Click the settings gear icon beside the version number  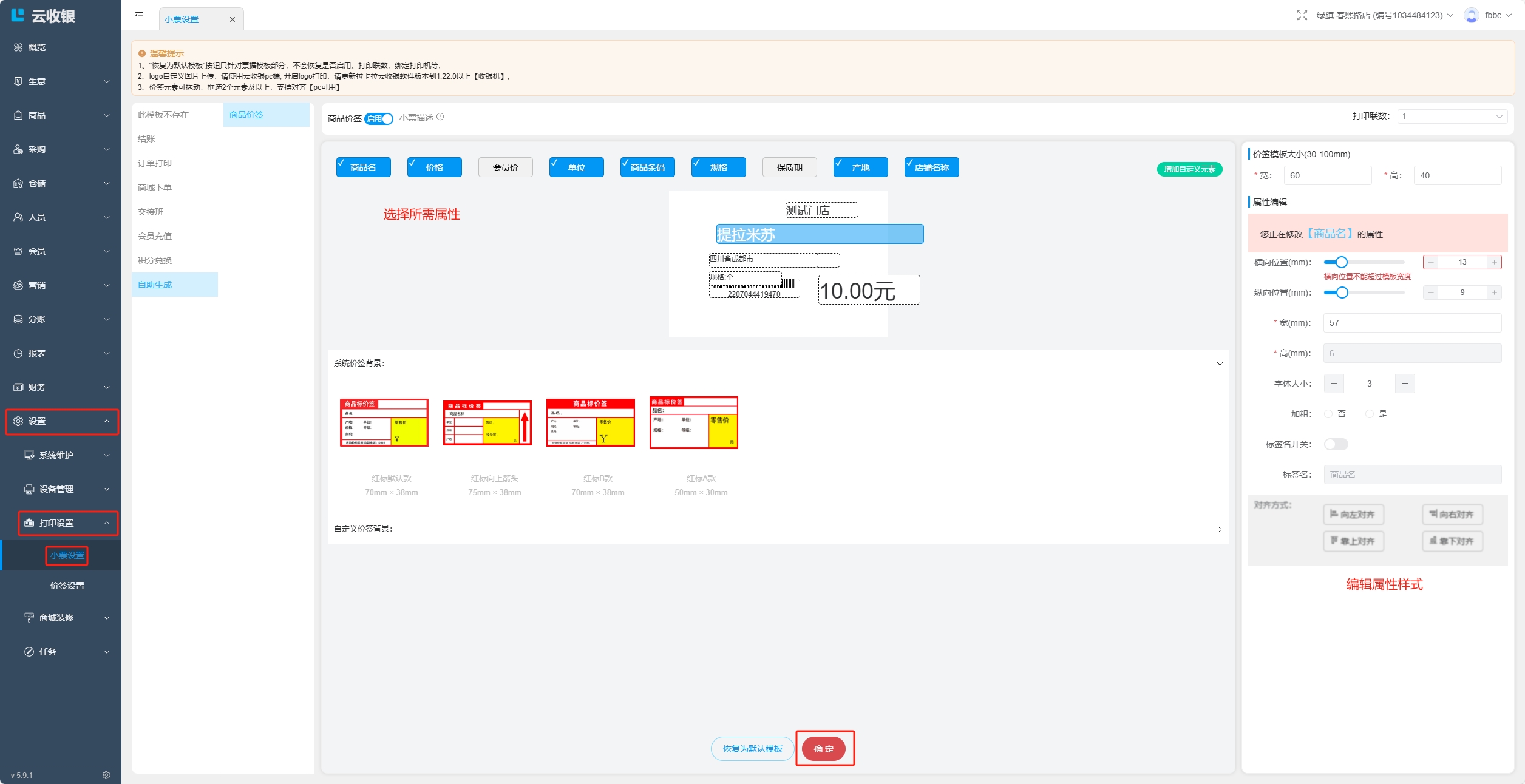(106, 775)
